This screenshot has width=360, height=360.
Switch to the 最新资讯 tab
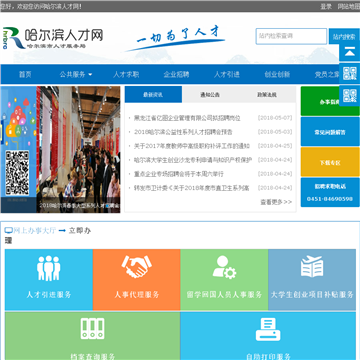tap(153, 95)
